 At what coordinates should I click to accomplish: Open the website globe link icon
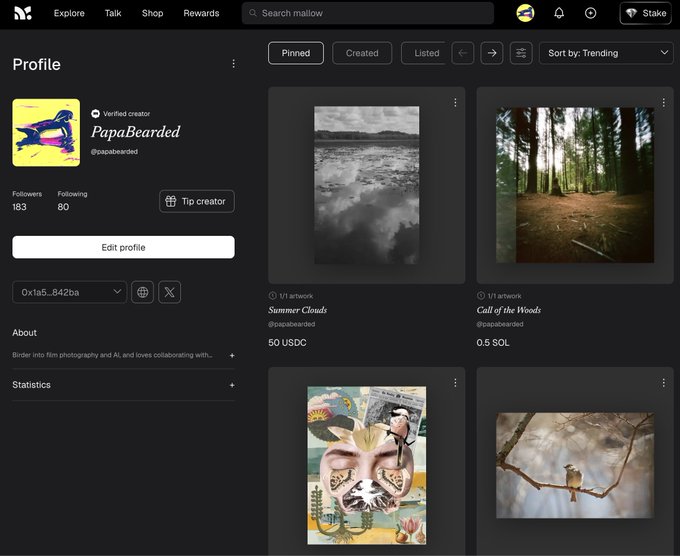(x=142, y=292)
